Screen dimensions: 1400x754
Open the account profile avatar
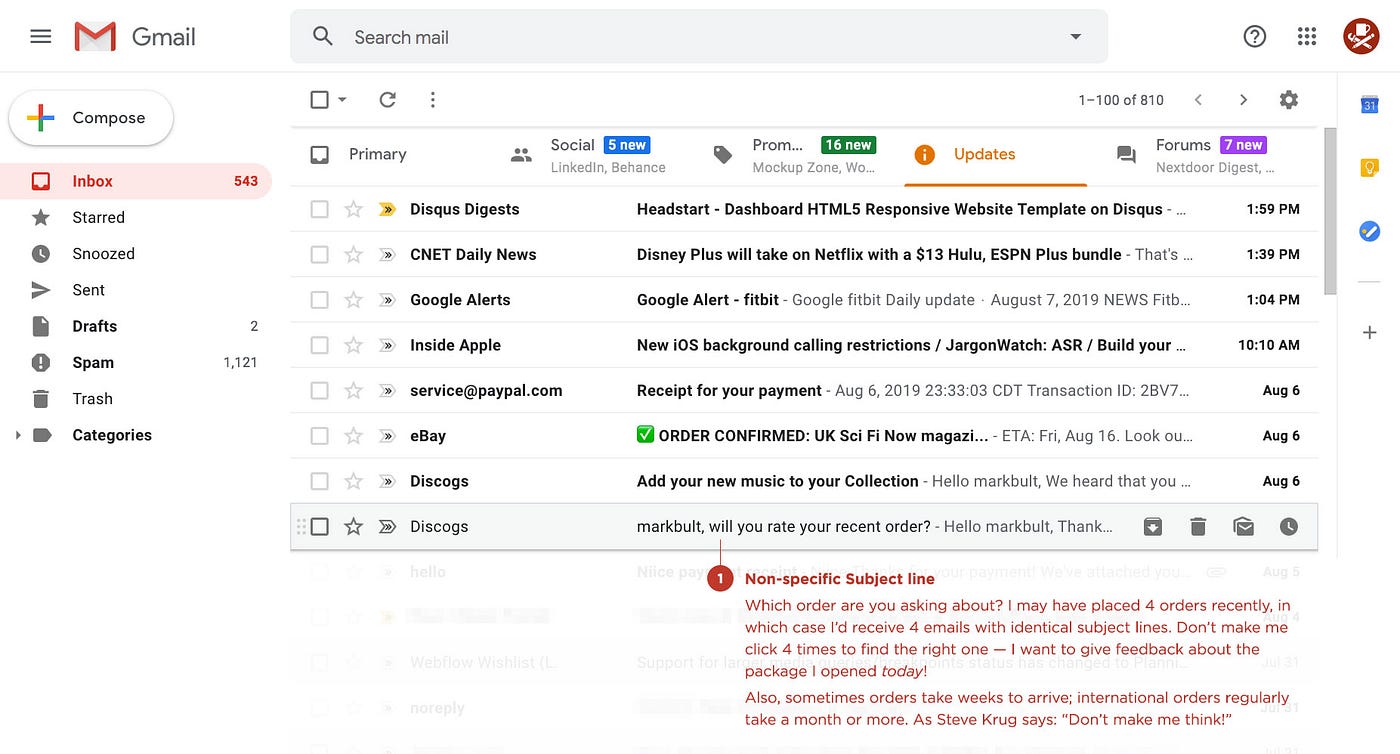pos(1361,37)
